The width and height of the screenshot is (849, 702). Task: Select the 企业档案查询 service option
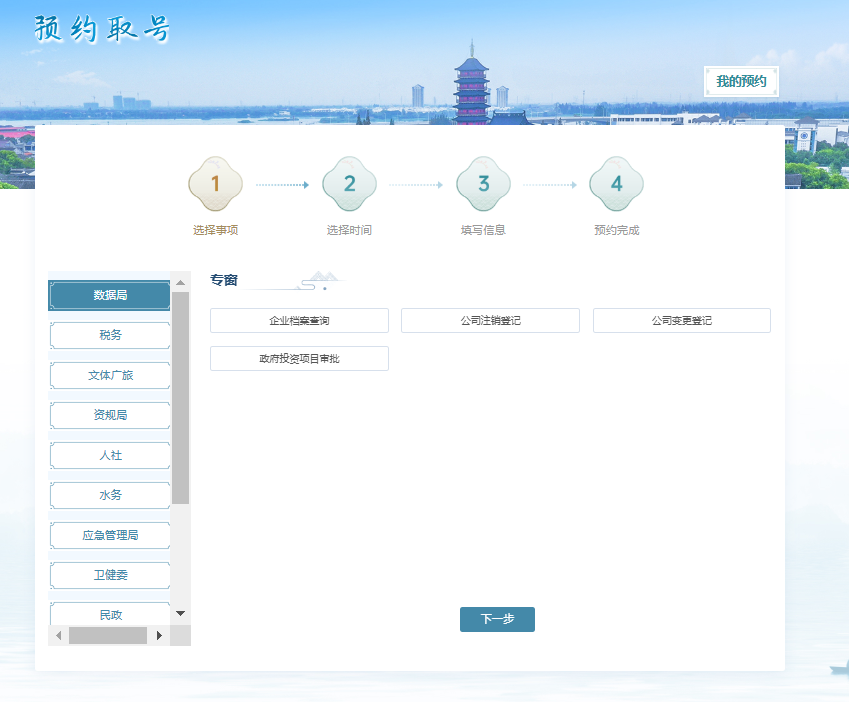[299, 321]
